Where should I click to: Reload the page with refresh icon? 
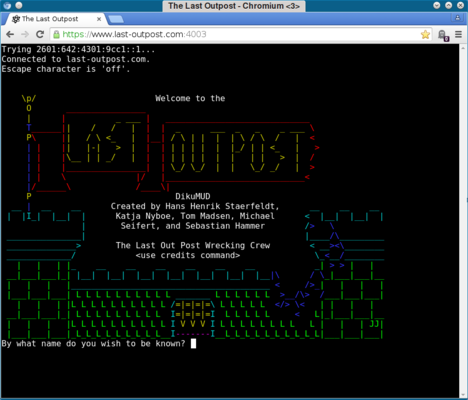tap(40, 34)
